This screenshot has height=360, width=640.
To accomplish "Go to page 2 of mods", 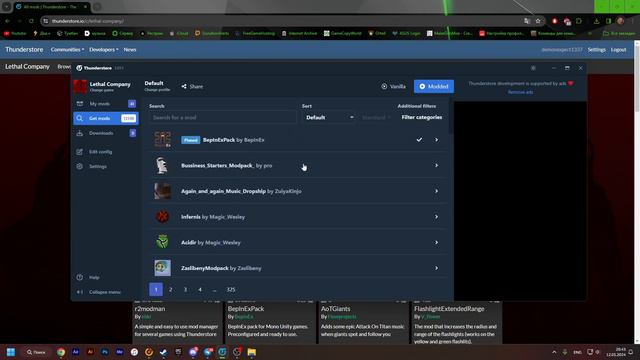I will click(x=171, y=289).
